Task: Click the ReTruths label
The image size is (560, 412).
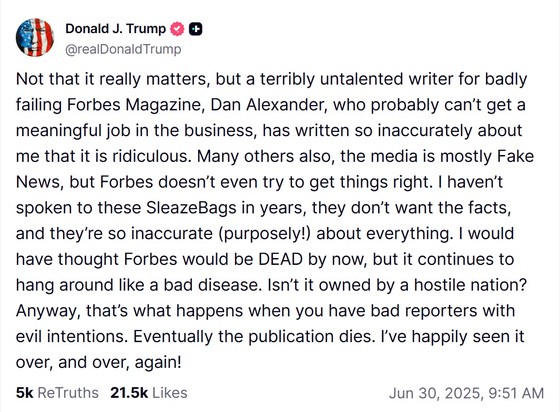Action: click(68, 393)
